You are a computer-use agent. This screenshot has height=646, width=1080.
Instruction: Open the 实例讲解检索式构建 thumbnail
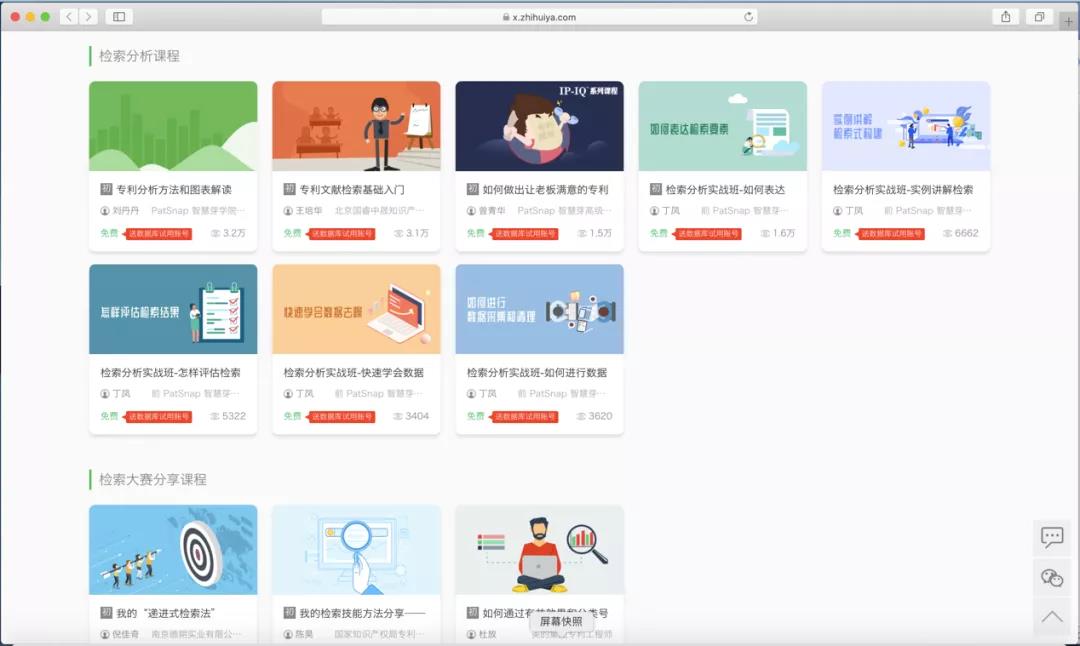pyautogui.click(x=906, y=126)
